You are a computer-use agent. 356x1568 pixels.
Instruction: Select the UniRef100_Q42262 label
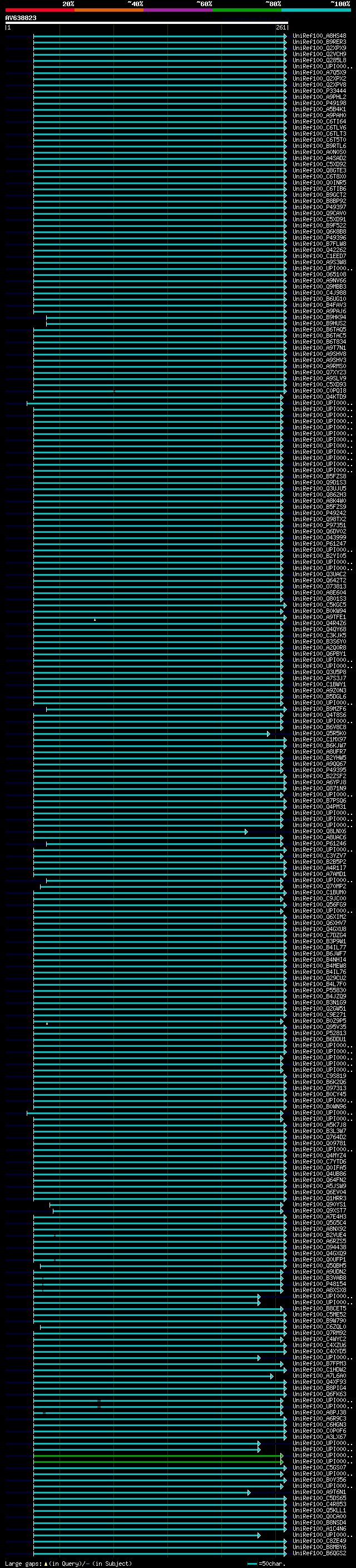319,250
